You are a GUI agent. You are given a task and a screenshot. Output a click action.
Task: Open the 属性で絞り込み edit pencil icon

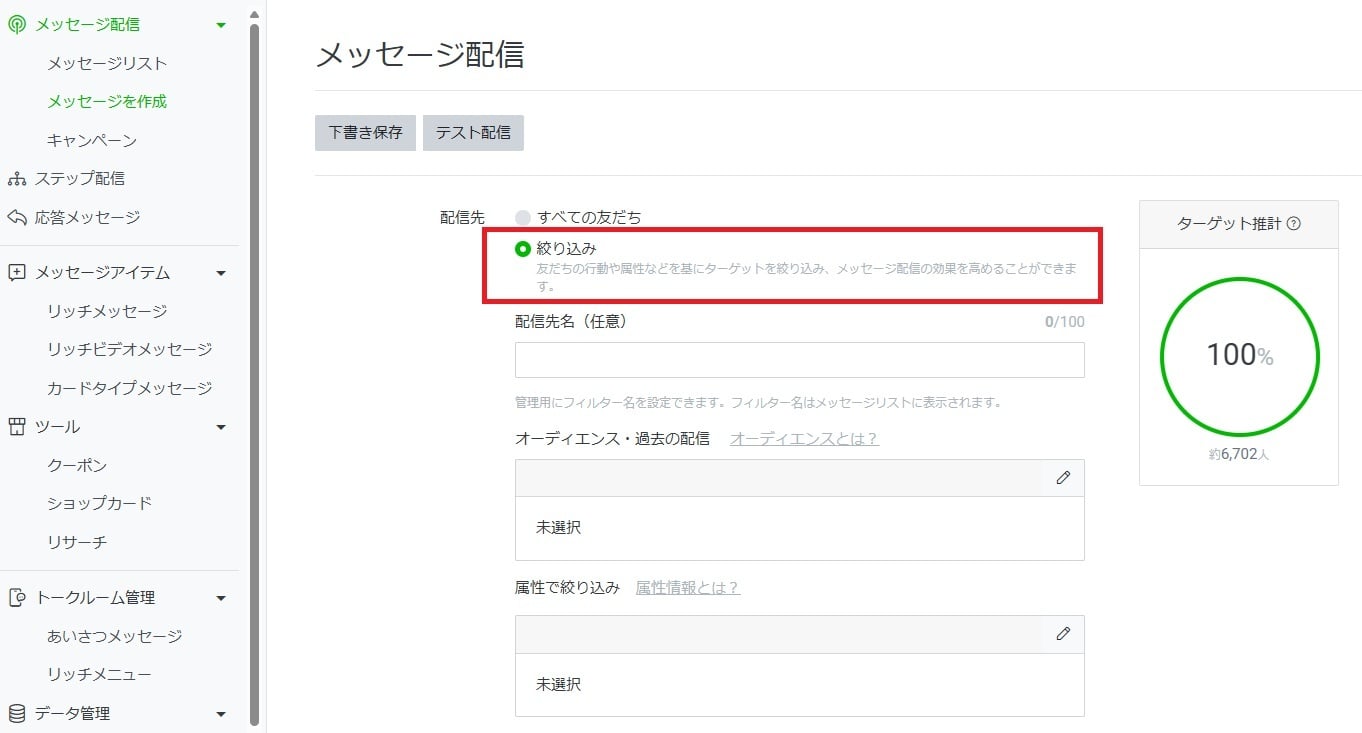1063,634
